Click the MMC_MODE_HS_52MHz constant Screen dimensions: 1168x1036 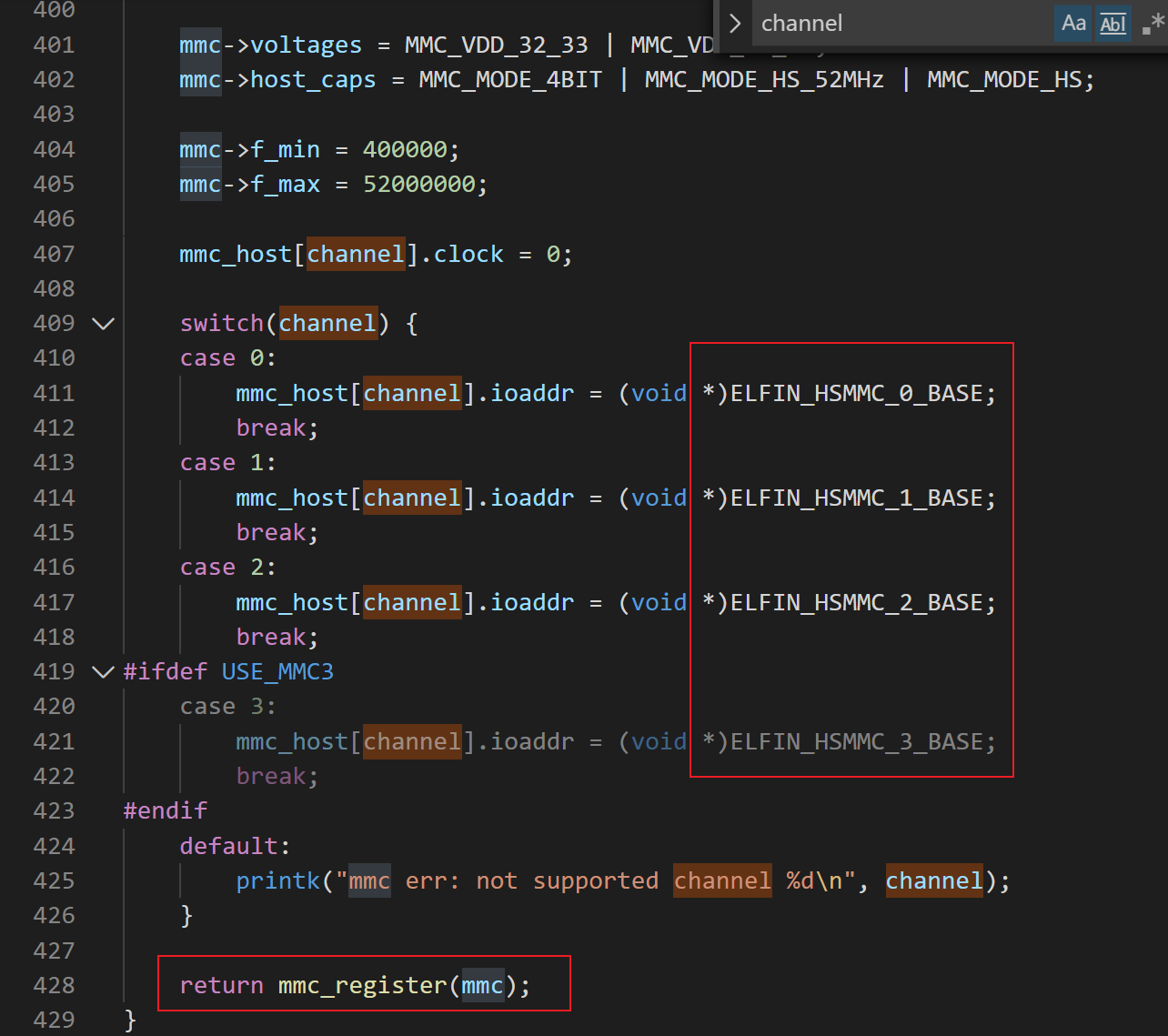coord(764,80)
